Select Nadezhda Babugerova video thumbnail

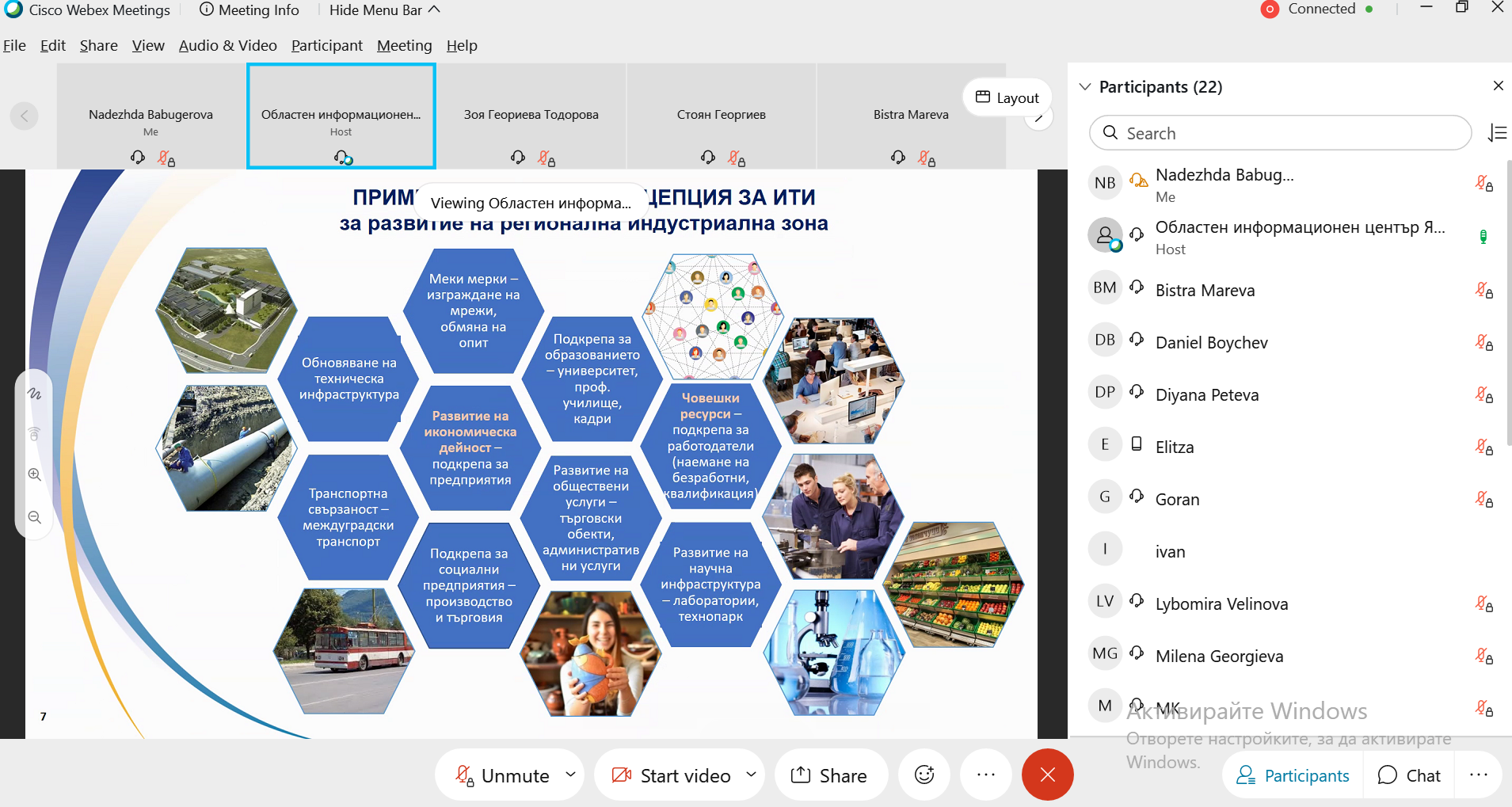point(150,116)
